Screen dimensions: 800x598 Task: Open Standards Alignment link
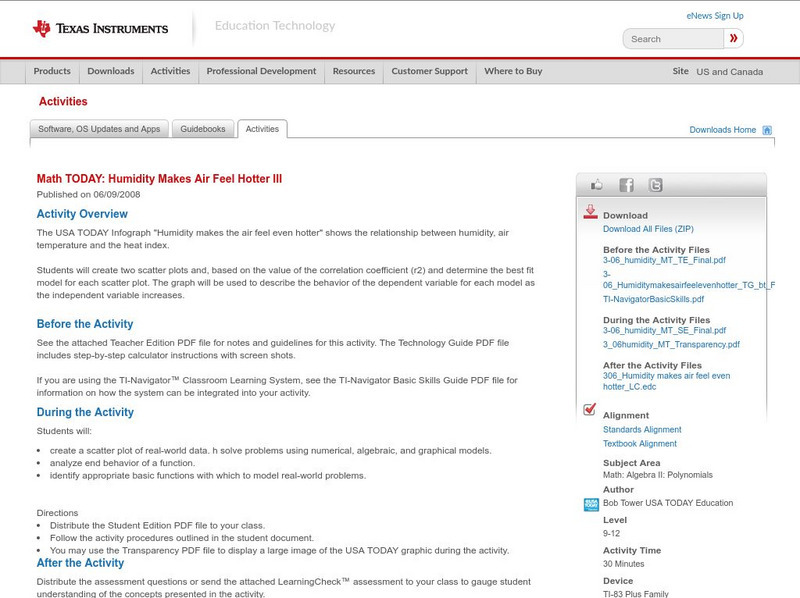642,430
